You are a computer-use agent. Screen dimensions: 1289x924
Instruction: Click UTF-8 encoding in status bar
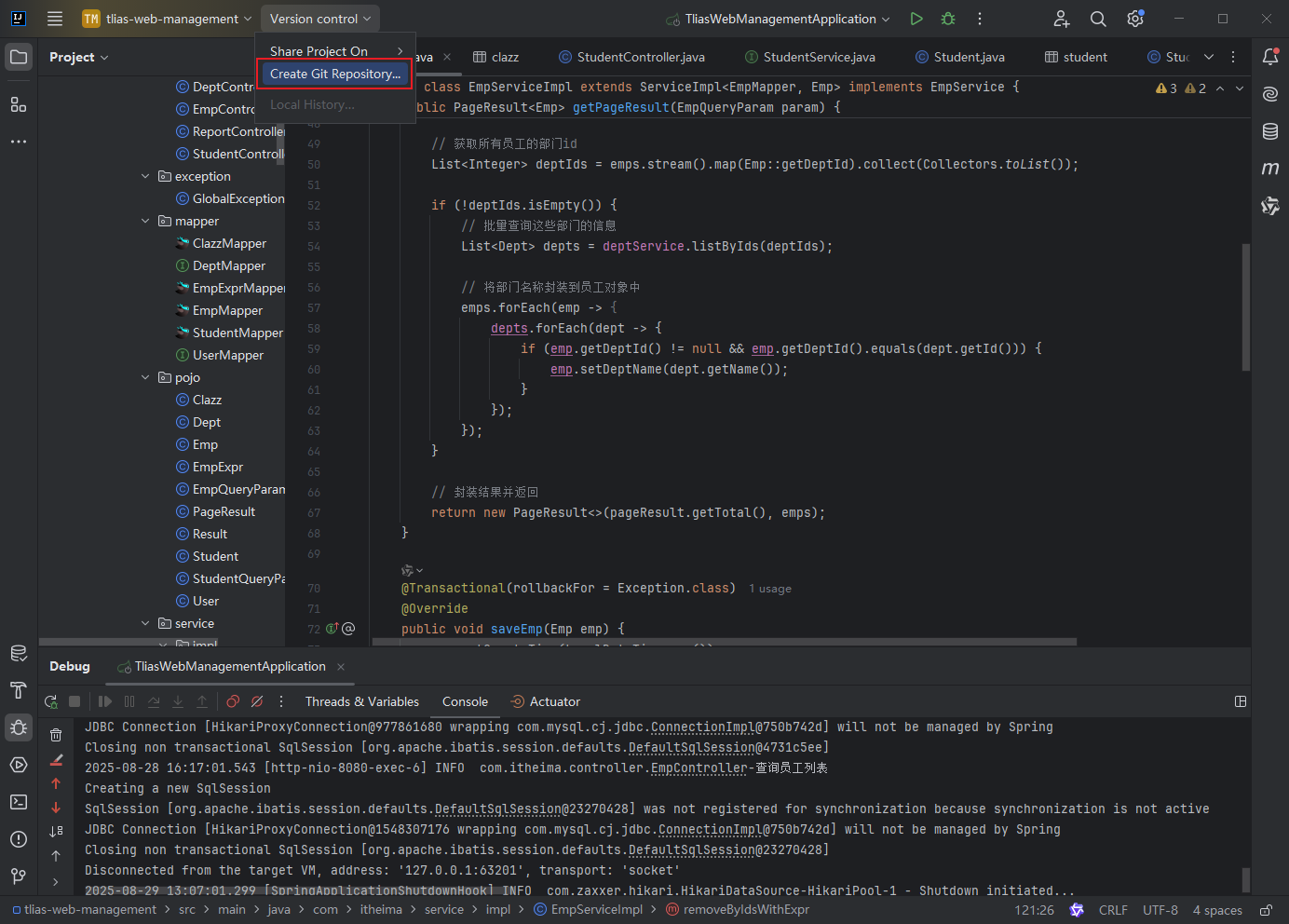(x=1160, y=910)
